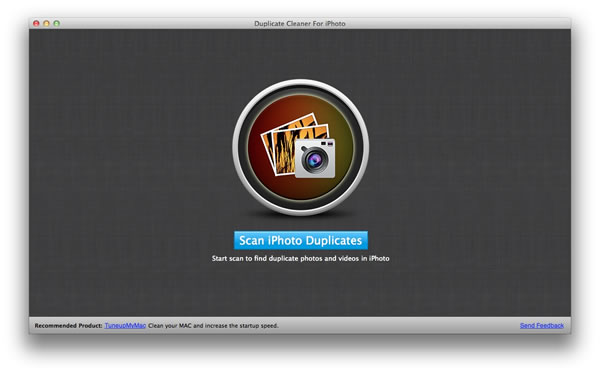The image size is (600, 374).
Task: Click the Duplicate Cleaner For iPhoto title
Action: tap(300, 24)
